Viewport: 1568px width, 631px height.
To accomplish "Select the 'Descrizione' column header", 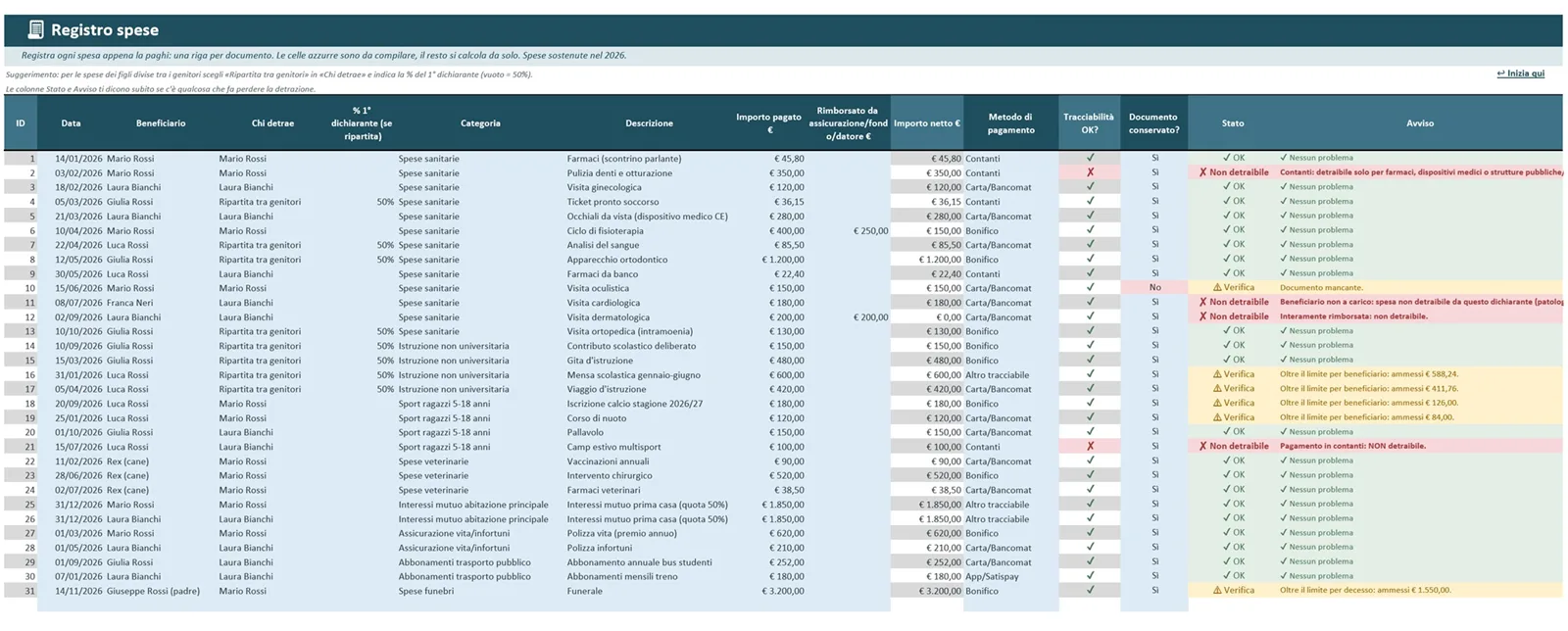I will 649,123.
